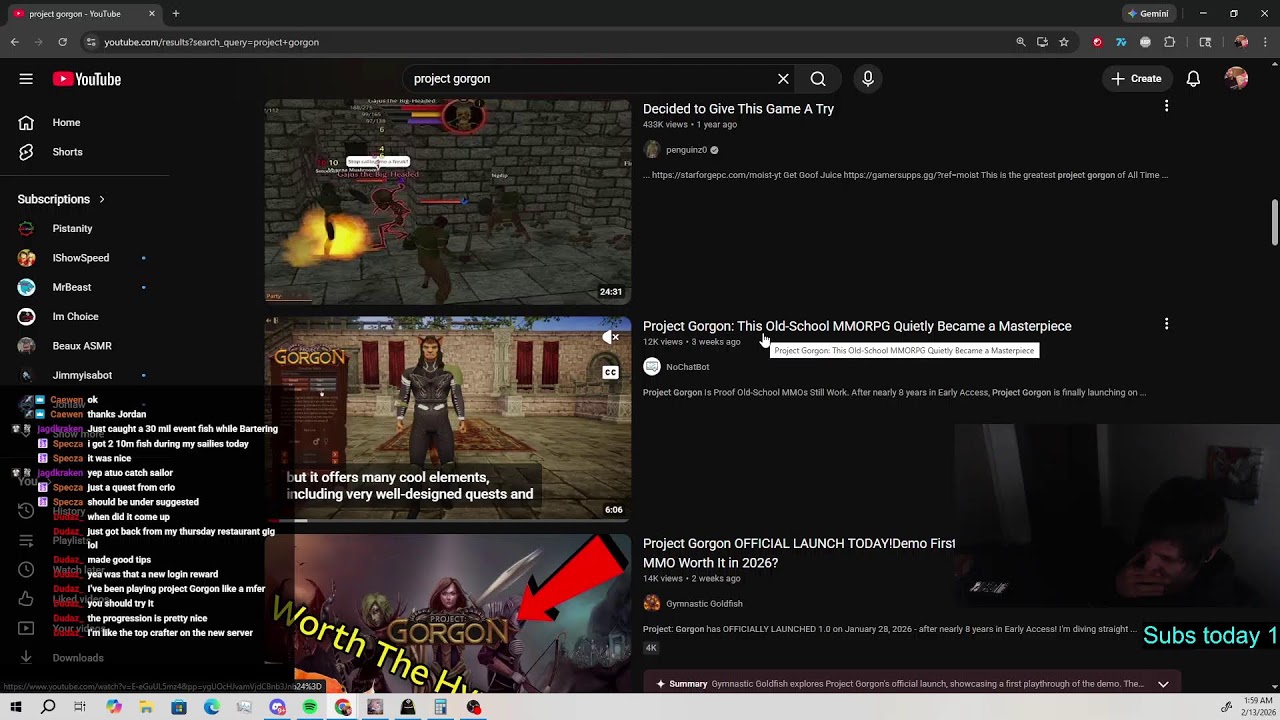Image resolution: width=1280 pixels, height=720 pixels.
Task: Focus the 'project gorgon' search field
Action: (590, 79)
